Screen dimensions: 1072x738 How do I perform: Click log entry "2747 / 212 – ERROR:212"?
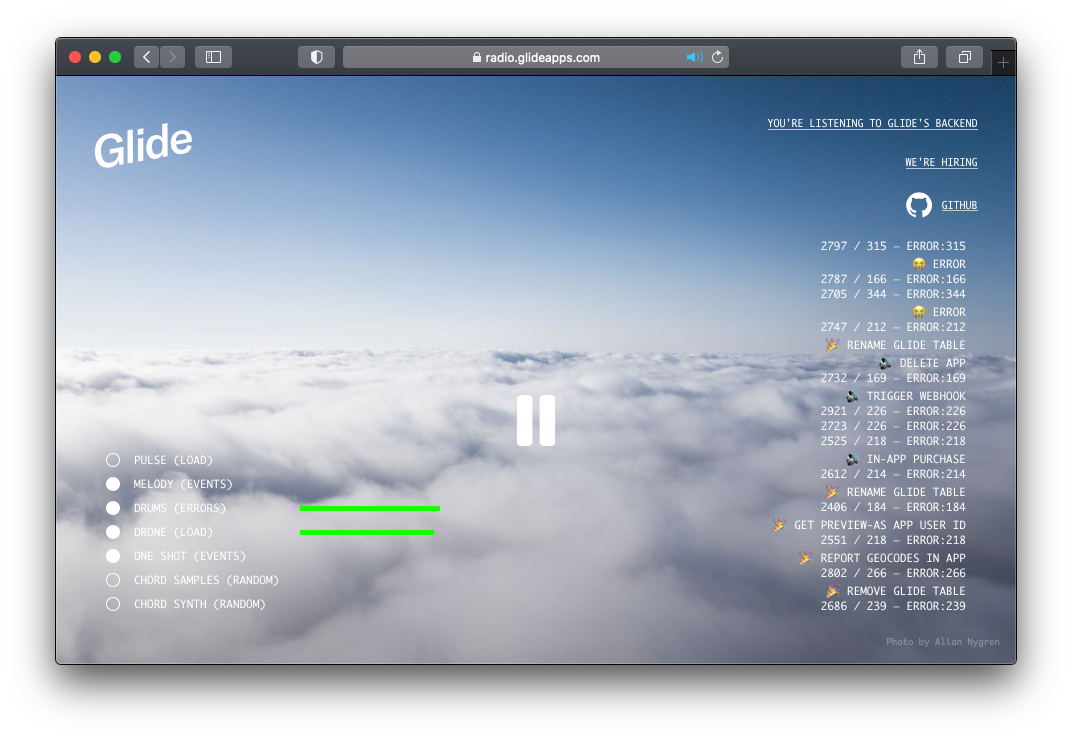(893, 327)
